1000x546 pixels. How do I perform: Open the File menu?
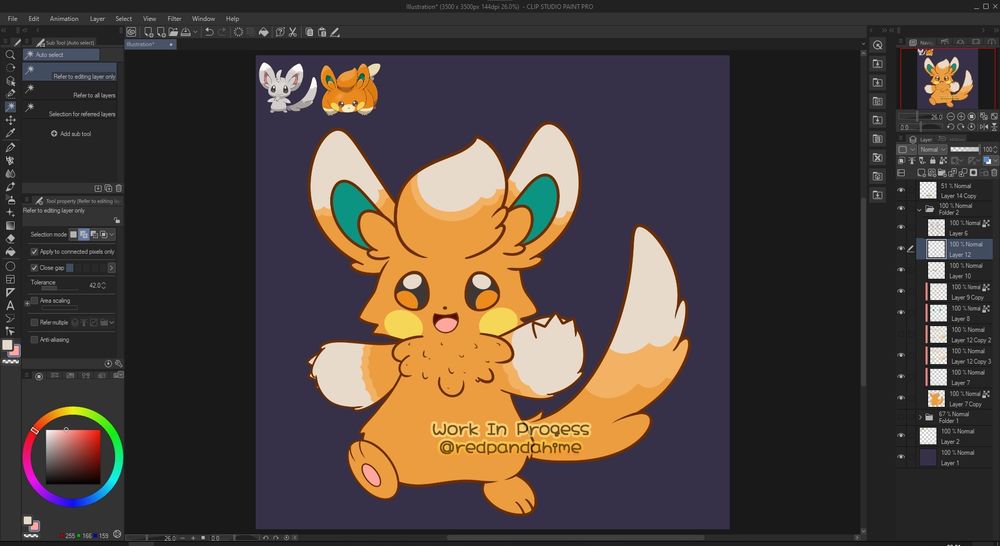(12, 18)
